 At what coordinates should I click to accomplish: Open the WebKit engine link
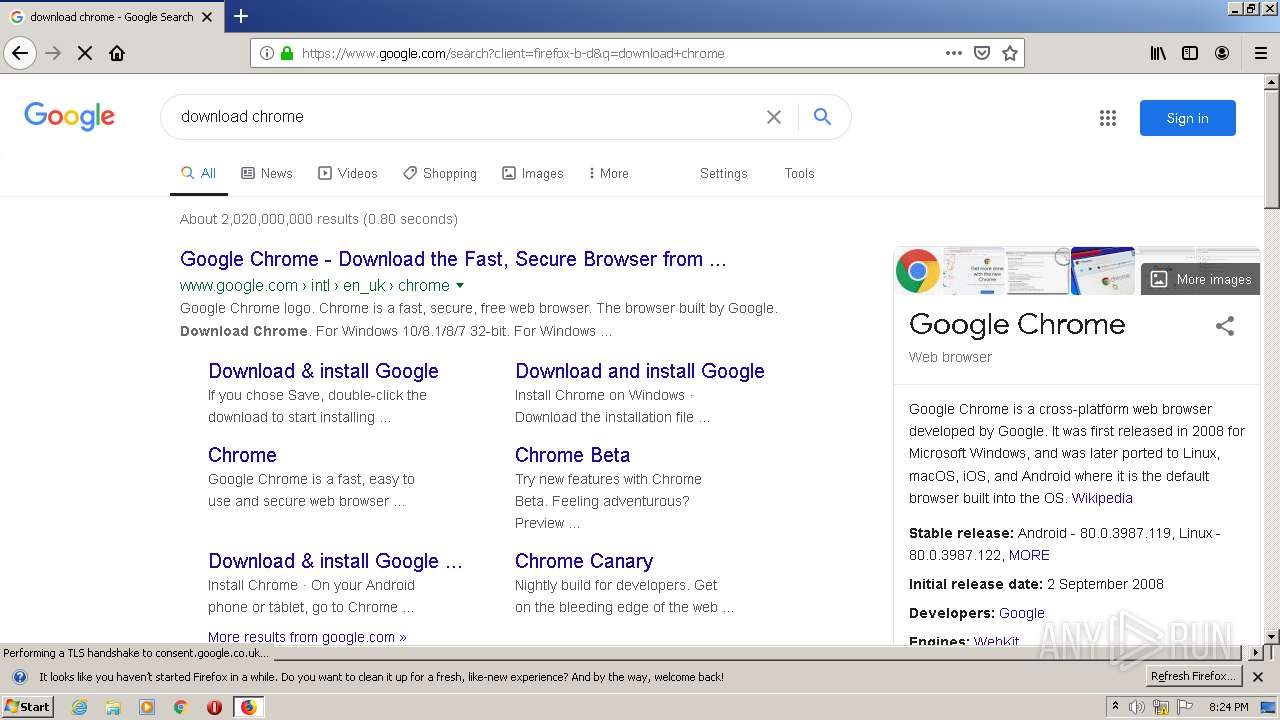point(996,641)
